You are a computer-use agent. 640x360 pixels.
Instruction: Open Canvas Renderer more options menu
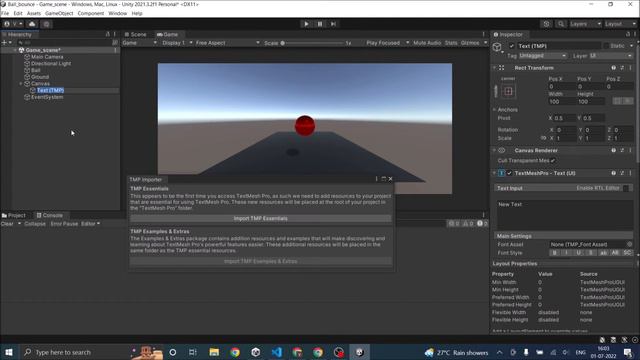[x=631, y=150]
